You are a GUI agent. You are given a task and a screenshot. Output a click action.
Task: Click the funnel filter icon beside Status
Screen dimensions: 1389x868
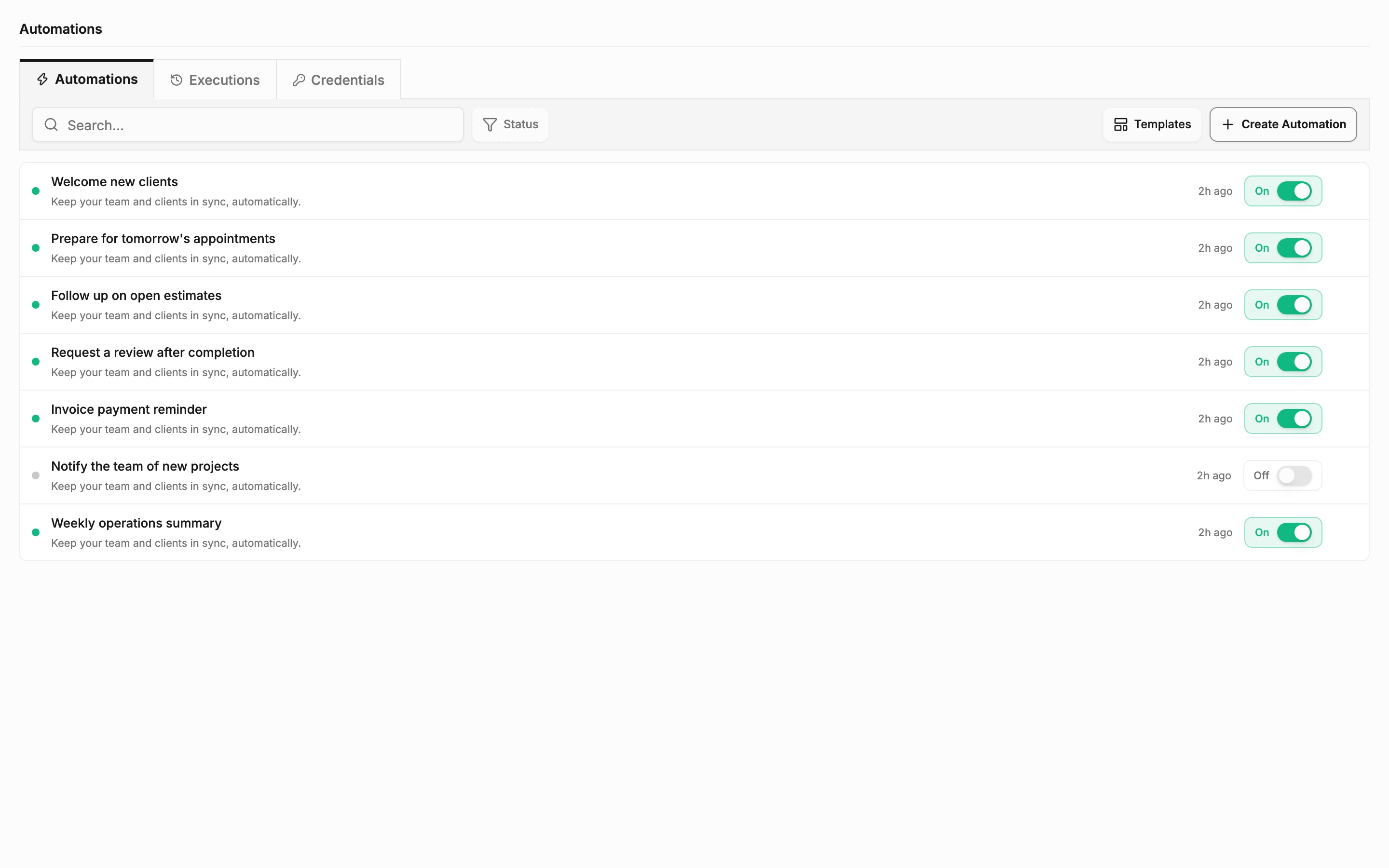tap(490, 124)
